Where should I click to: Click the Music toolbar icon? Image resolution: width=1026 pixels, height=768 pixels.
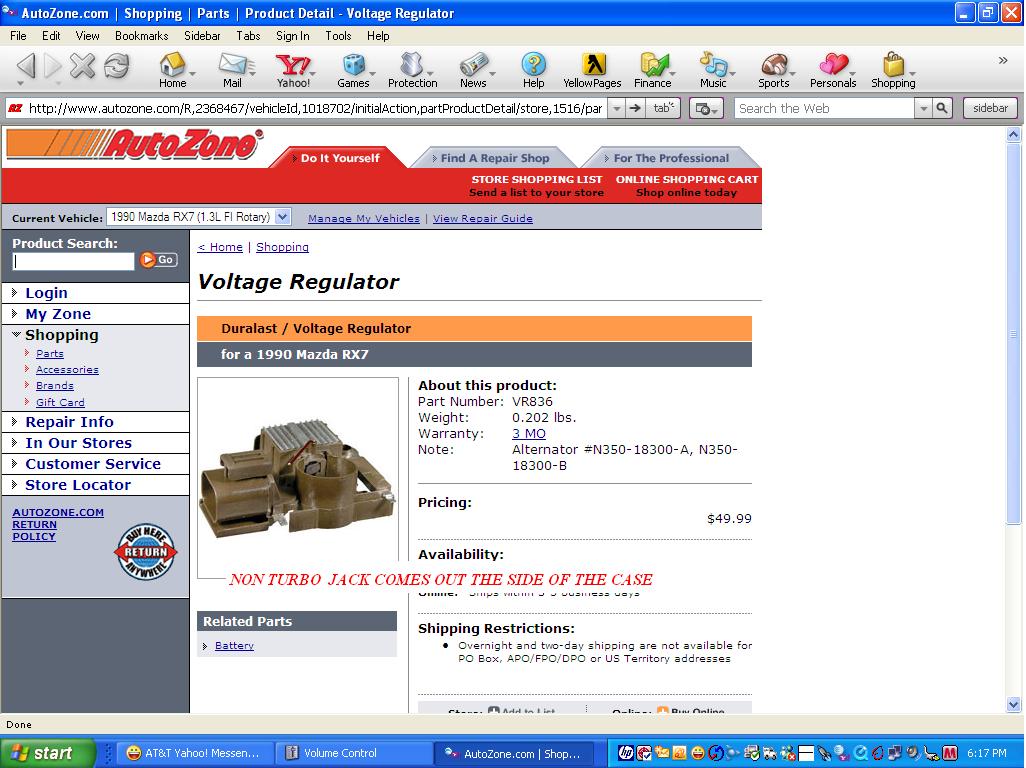tap(713, 70)
